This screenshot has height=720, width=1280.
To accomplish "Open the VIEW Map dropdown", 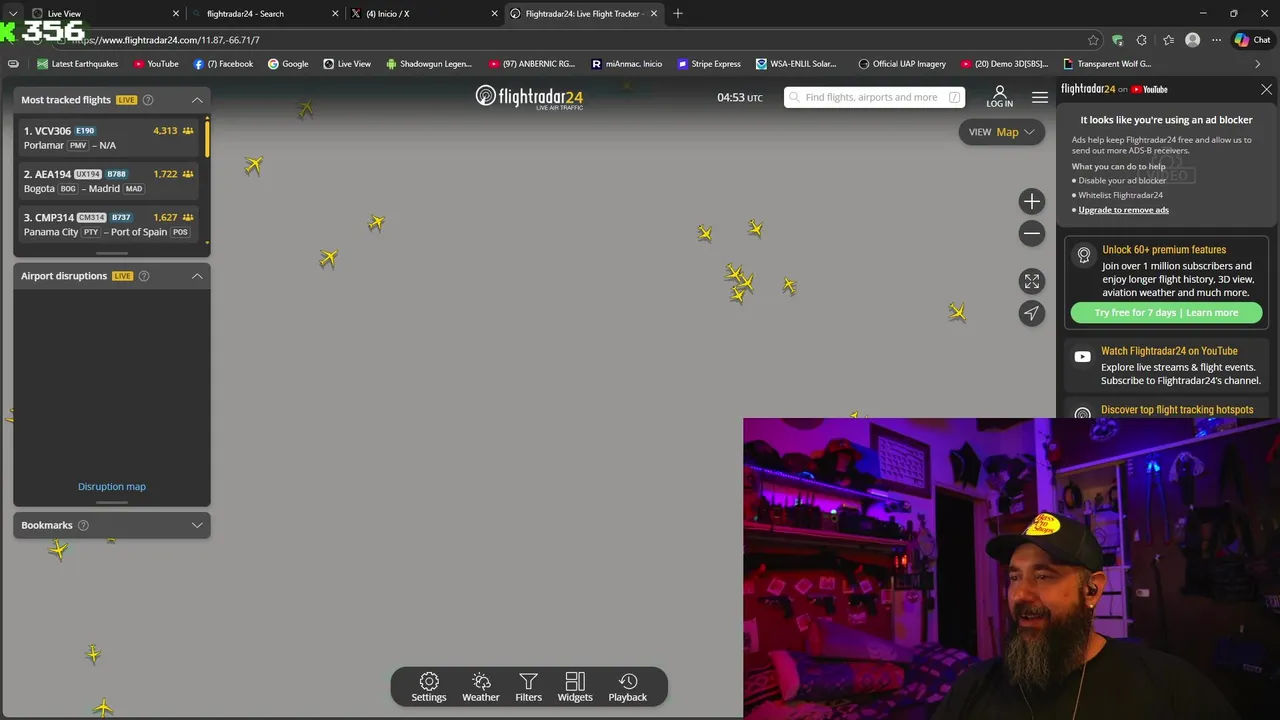I will (x=1001, y=132).
